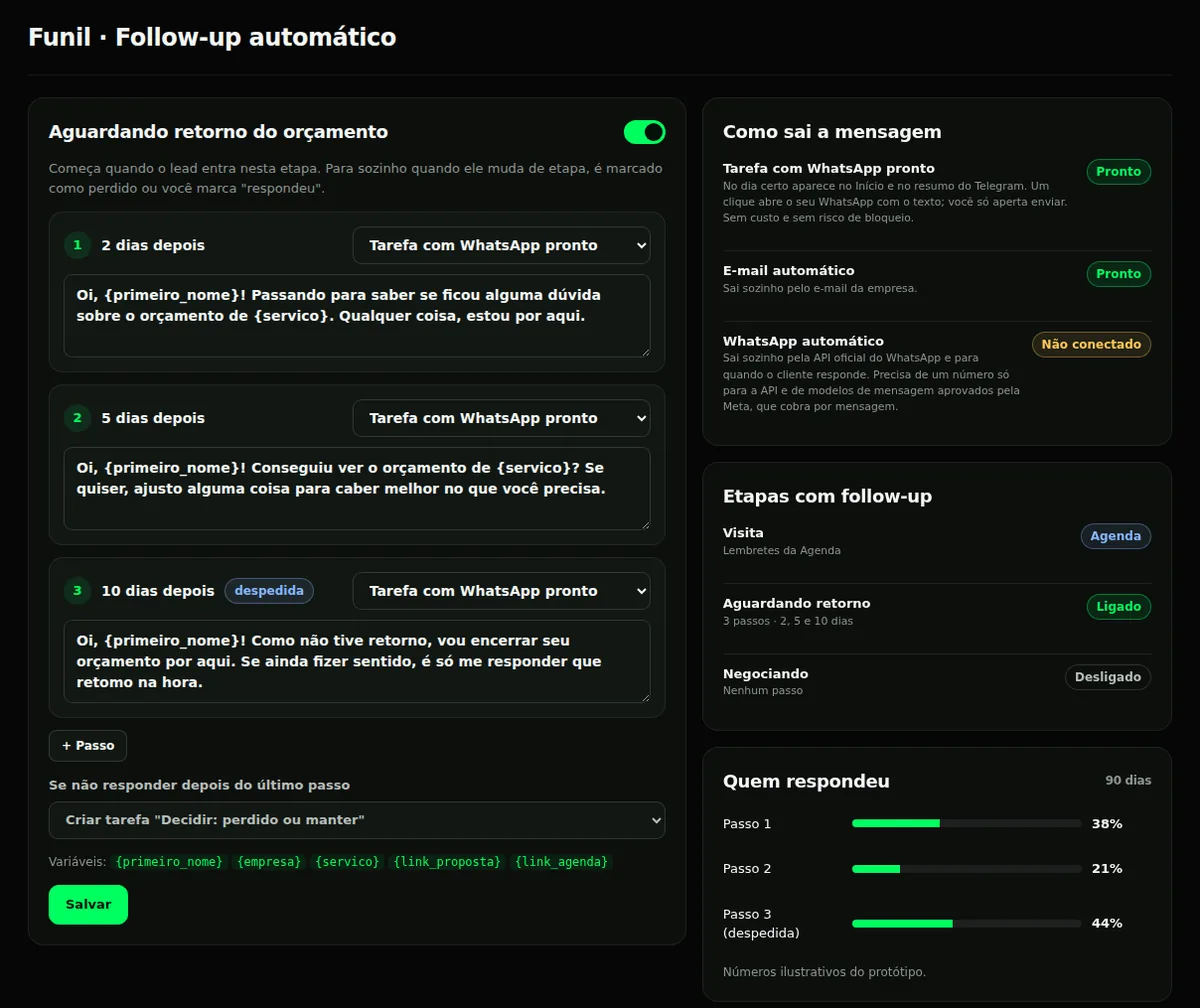Click the green step 1 number badge
The image size is (1200, 1008).
[77, 245]
